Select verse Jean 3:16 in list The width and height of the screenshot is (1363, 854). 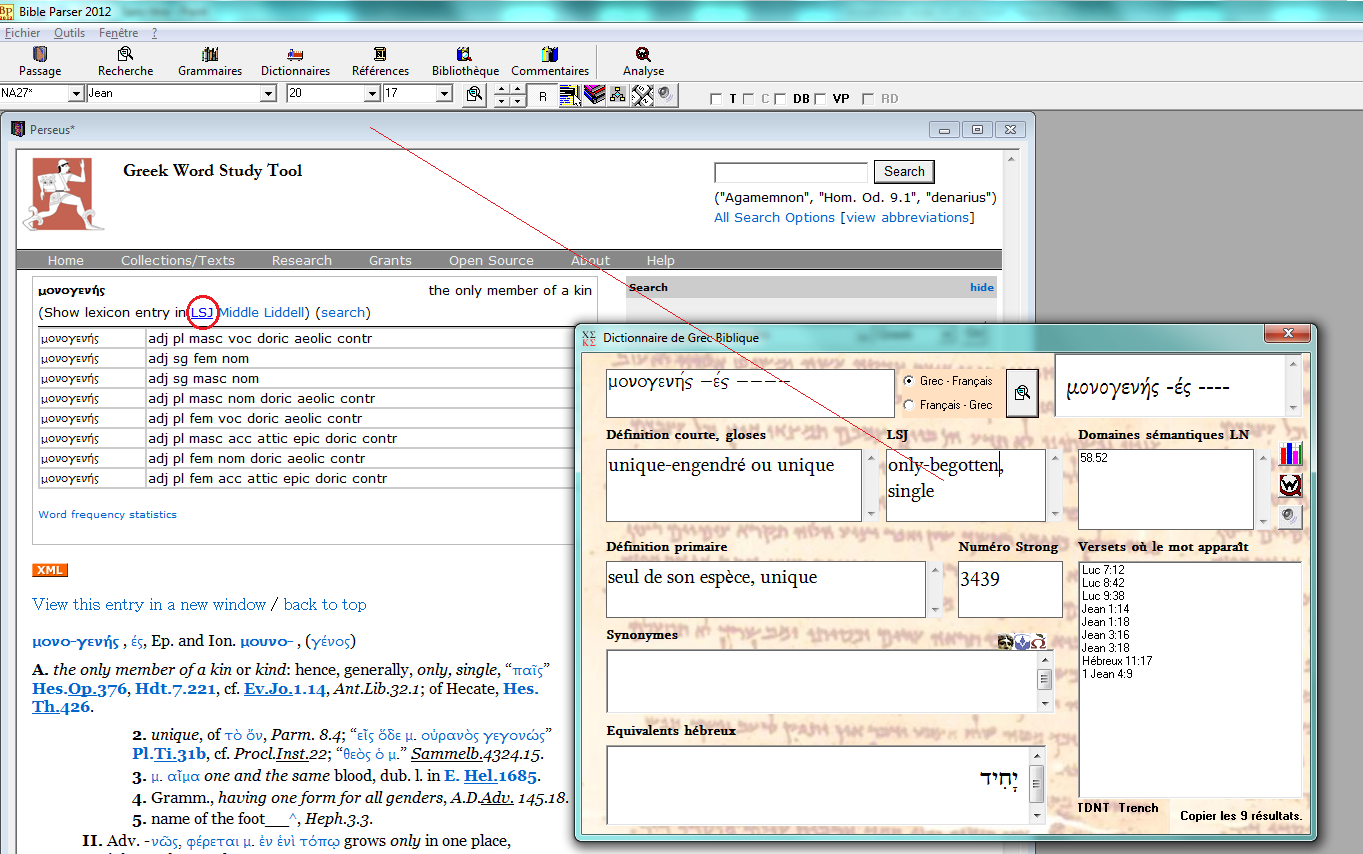[x=1101, y=635]
